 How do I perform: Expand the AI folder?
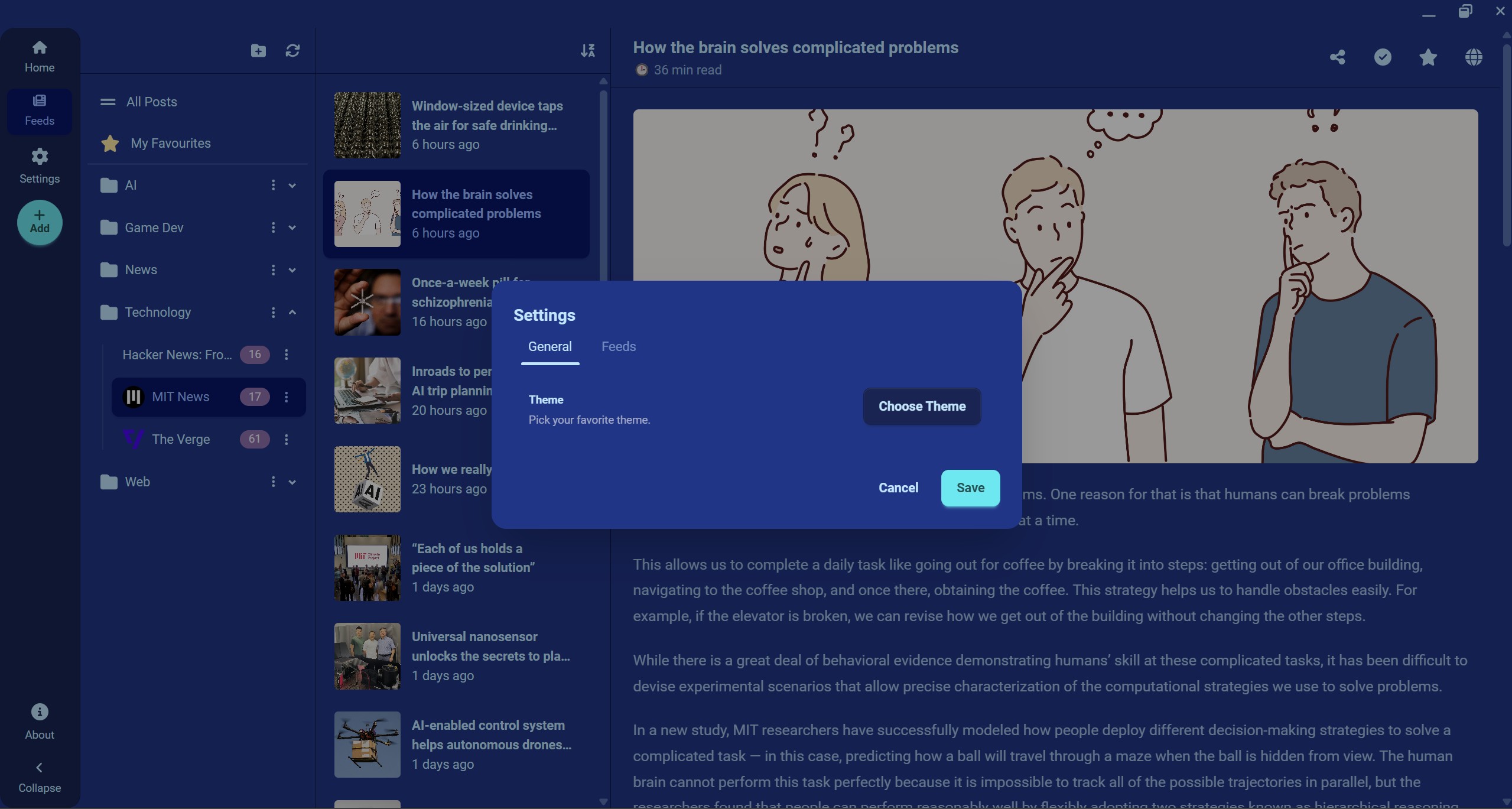(292, 186)
